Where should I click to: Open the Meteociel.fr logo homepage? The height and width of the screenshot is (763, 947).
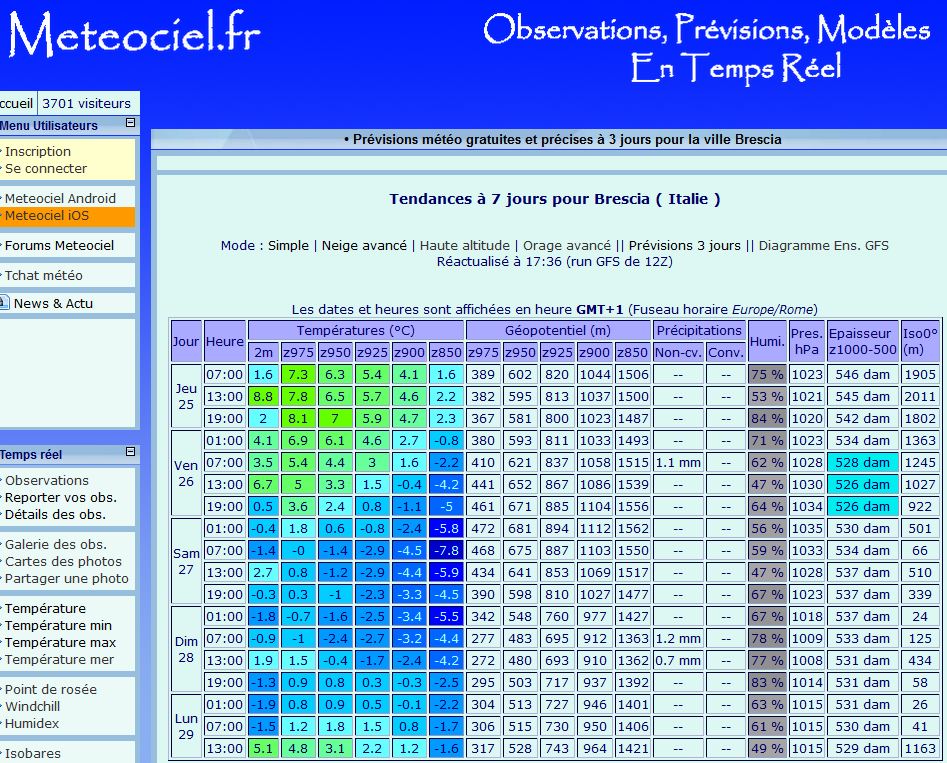133,34
